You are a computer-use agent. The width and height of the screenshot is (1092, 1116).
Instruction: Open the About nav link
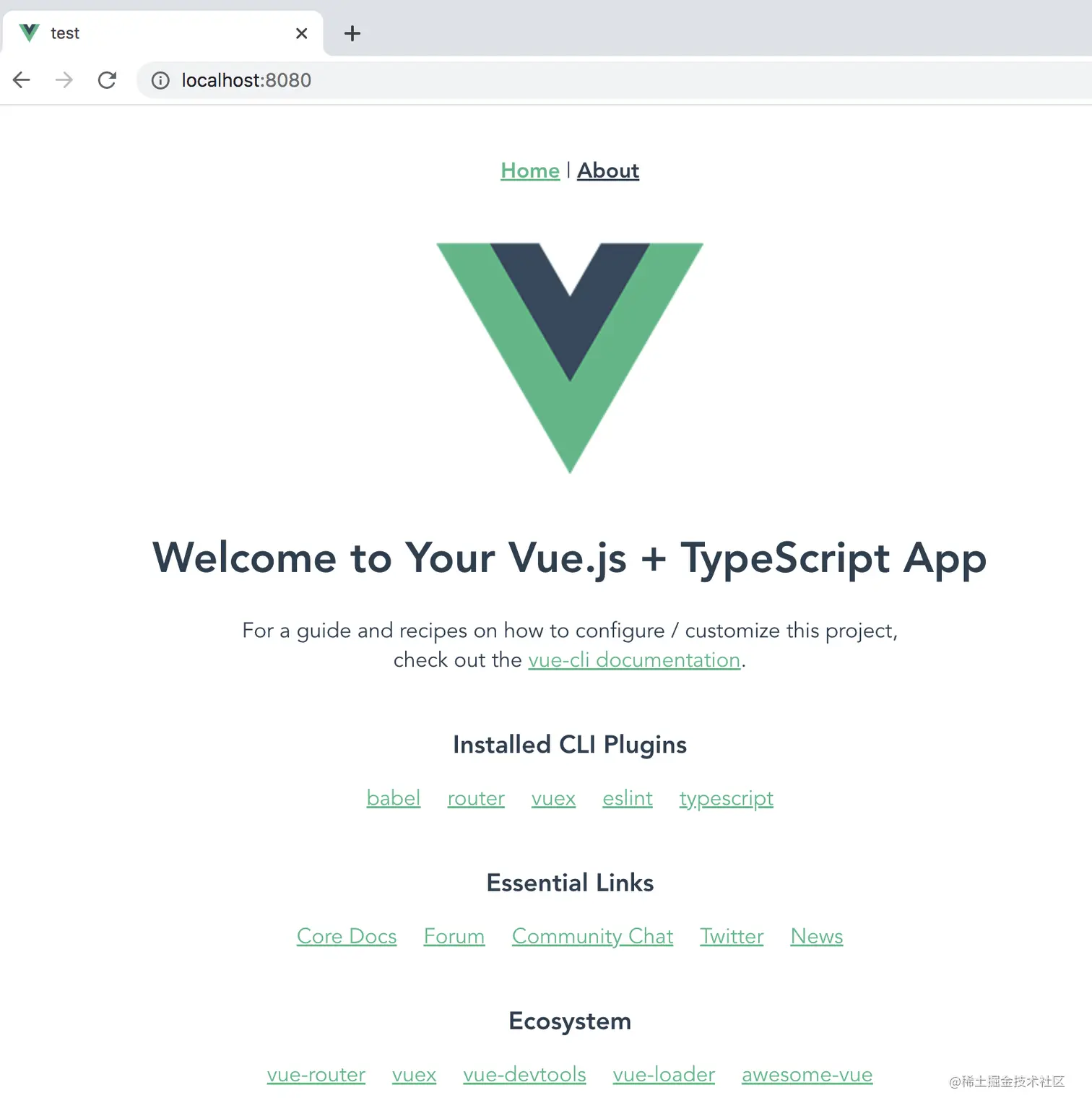(608, 170)
